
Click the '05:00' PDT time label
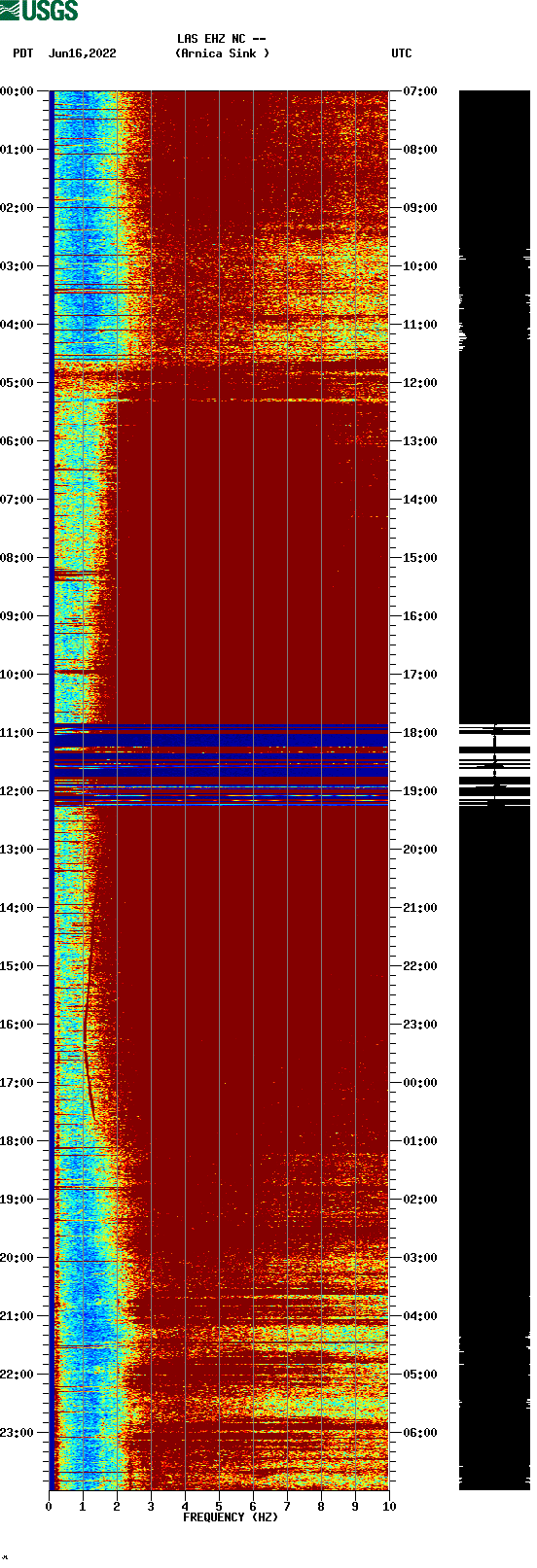17,383
